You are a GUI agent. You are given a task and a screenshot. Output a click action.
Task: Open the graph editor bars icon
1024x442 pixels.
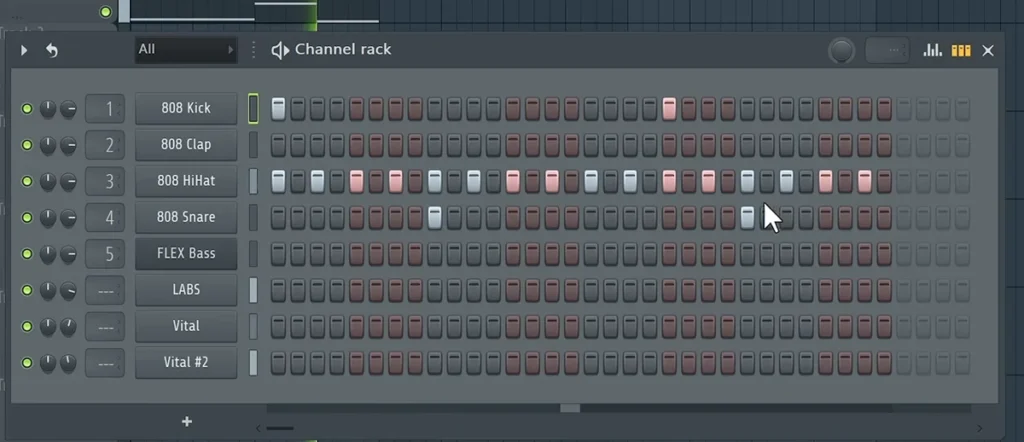932,50
